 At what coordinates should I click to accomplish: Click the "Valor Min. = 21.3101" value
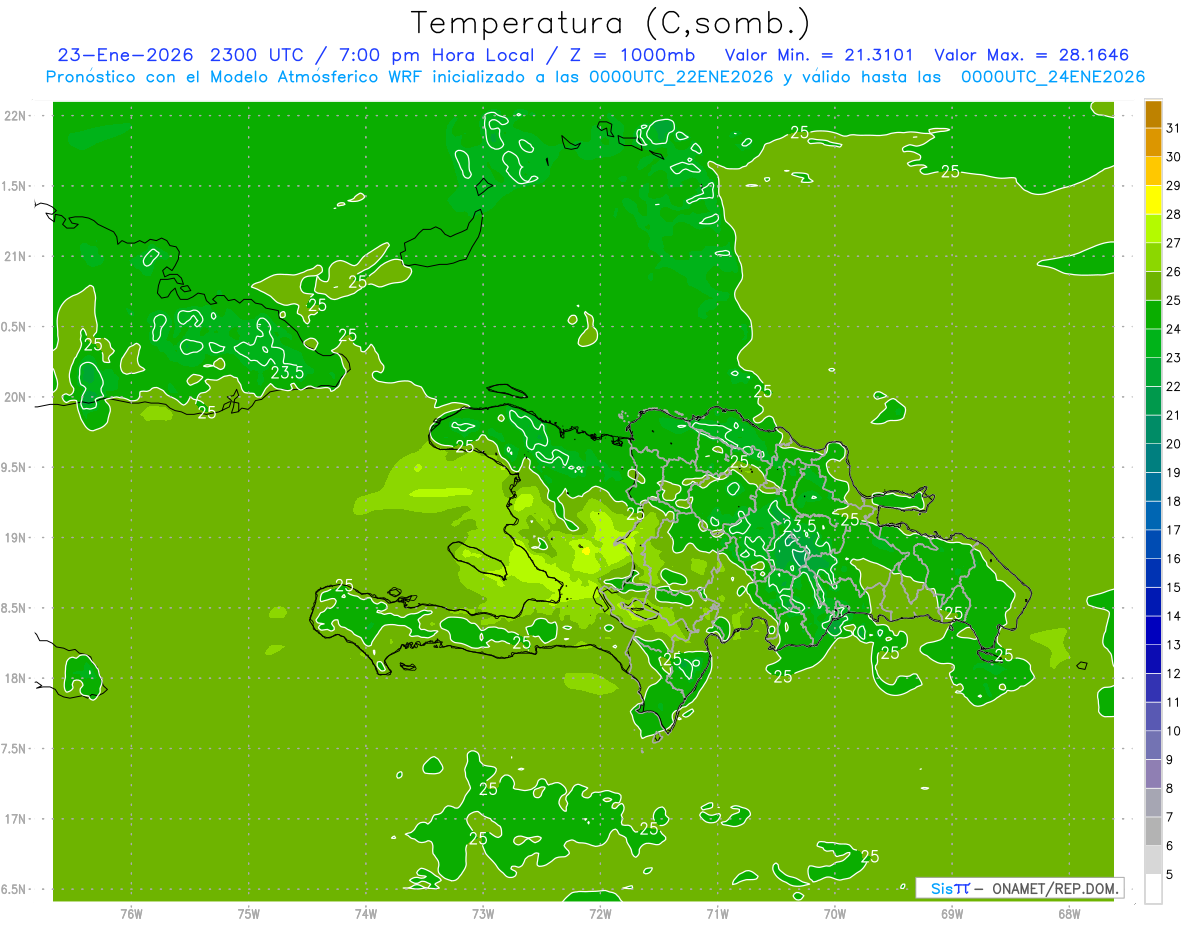[x=818, y=55]
